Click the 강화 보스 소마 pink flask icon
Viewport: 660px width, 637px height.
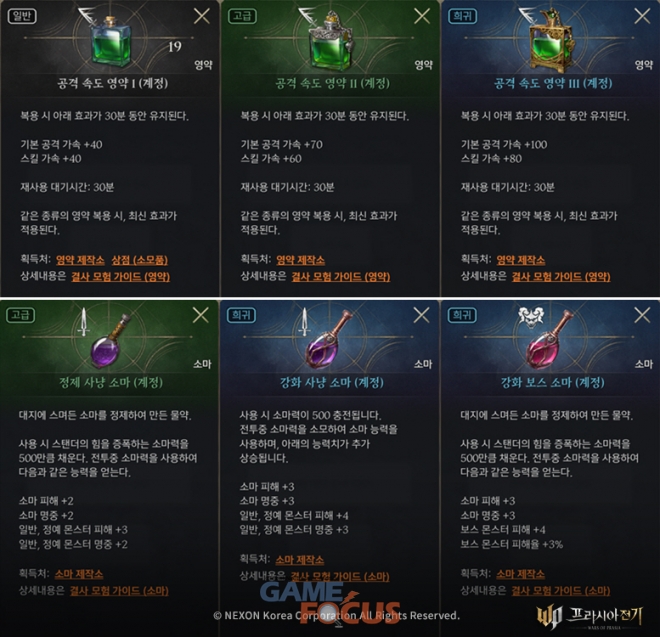(550, 340)
